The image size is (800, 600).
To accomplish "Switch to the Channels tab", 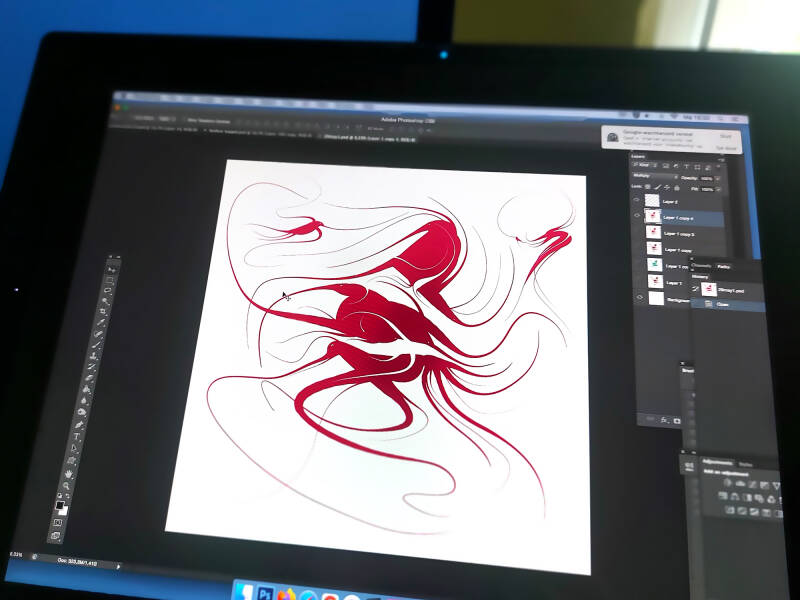I will [x=701, y=266].
